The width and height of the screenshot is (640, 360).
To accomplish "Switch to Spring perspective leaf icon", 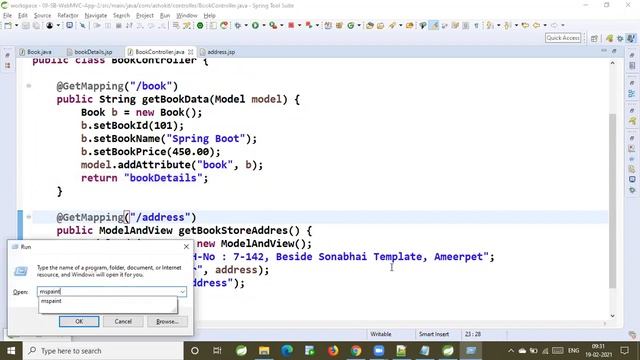I will tap(610, 38).
